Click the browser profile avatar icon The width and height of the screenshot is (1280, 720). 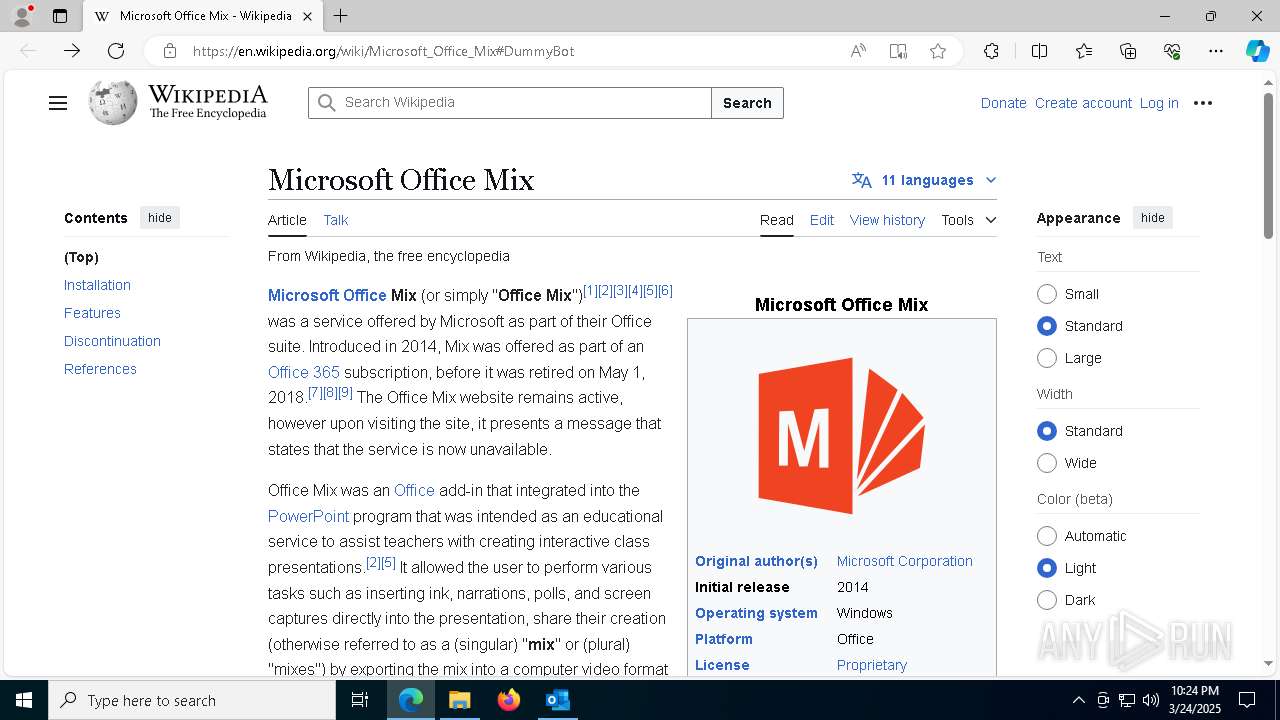(x=21, y=16)
